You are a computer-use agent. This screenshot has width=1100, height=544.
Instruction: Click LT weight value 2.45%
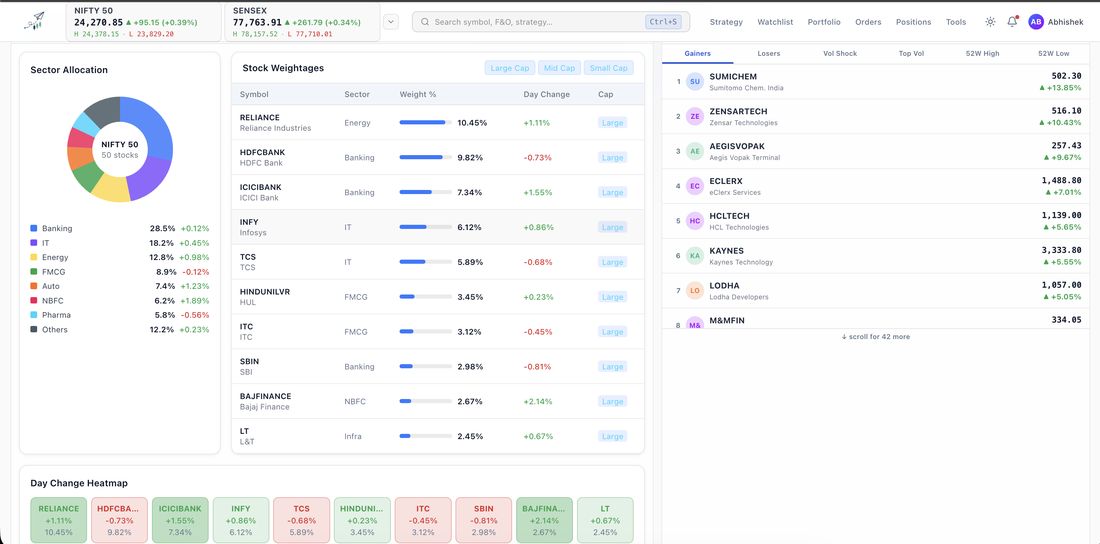(x=470, y=437)
